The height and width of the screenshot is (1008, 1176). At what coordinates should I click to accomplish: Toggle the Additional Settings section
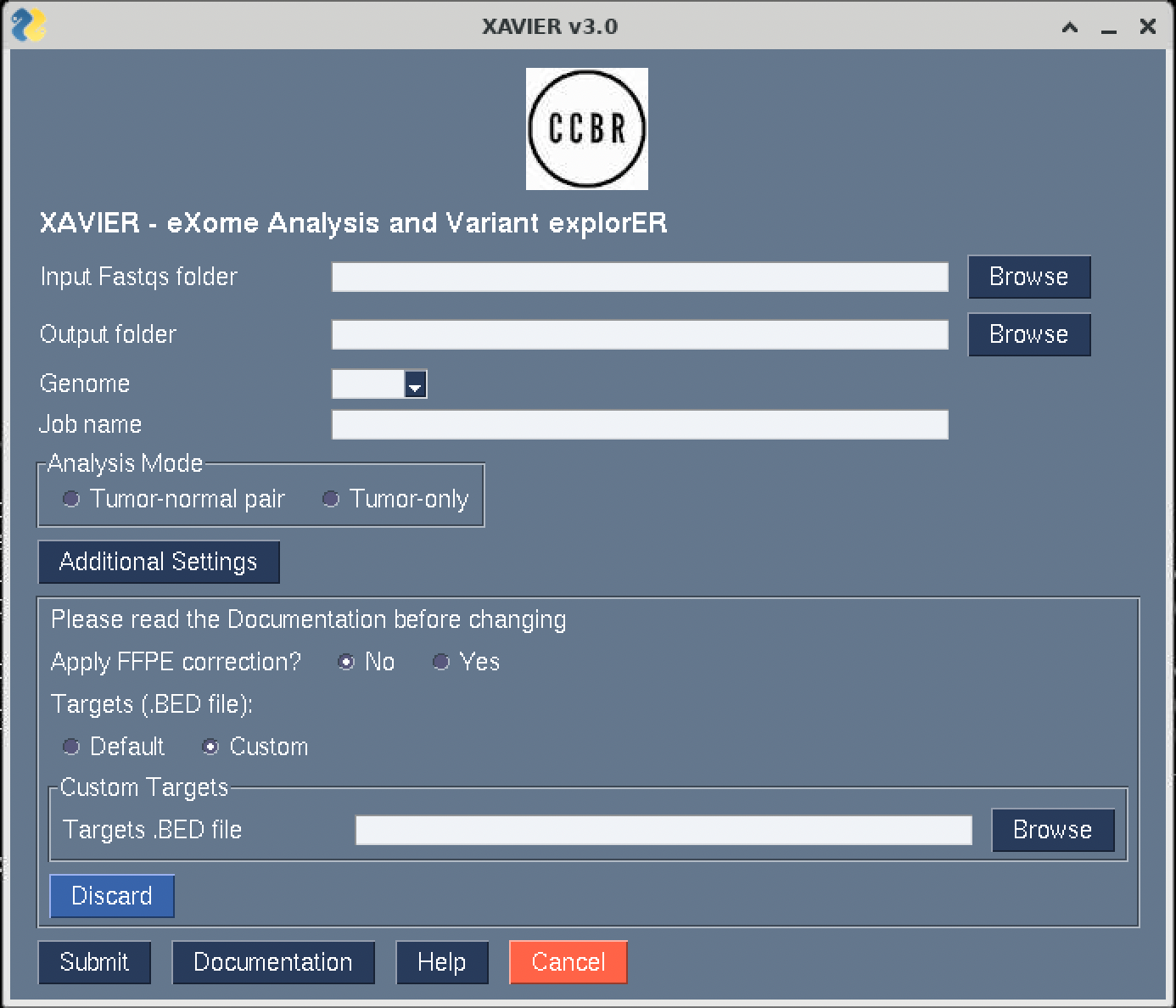click(x=159, y=562)
